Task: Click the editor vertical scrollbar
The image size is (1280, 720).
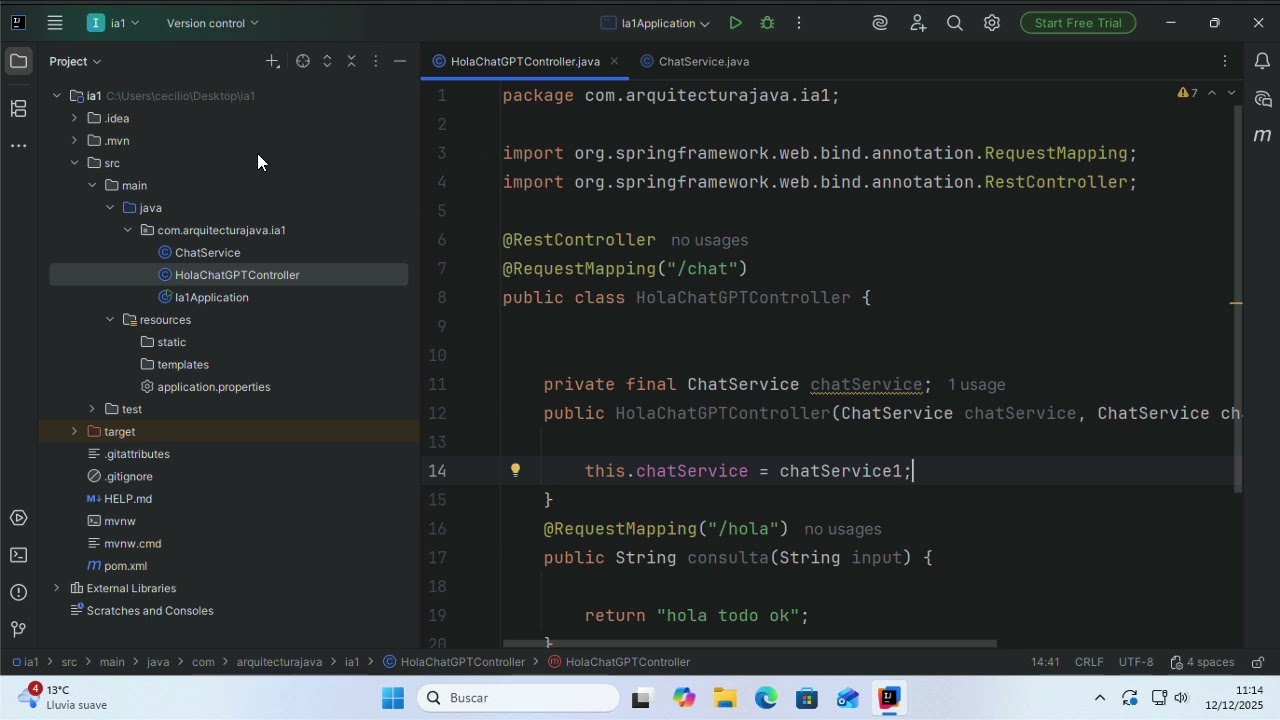Action: pyautogui.click(x=1237, y=300)
